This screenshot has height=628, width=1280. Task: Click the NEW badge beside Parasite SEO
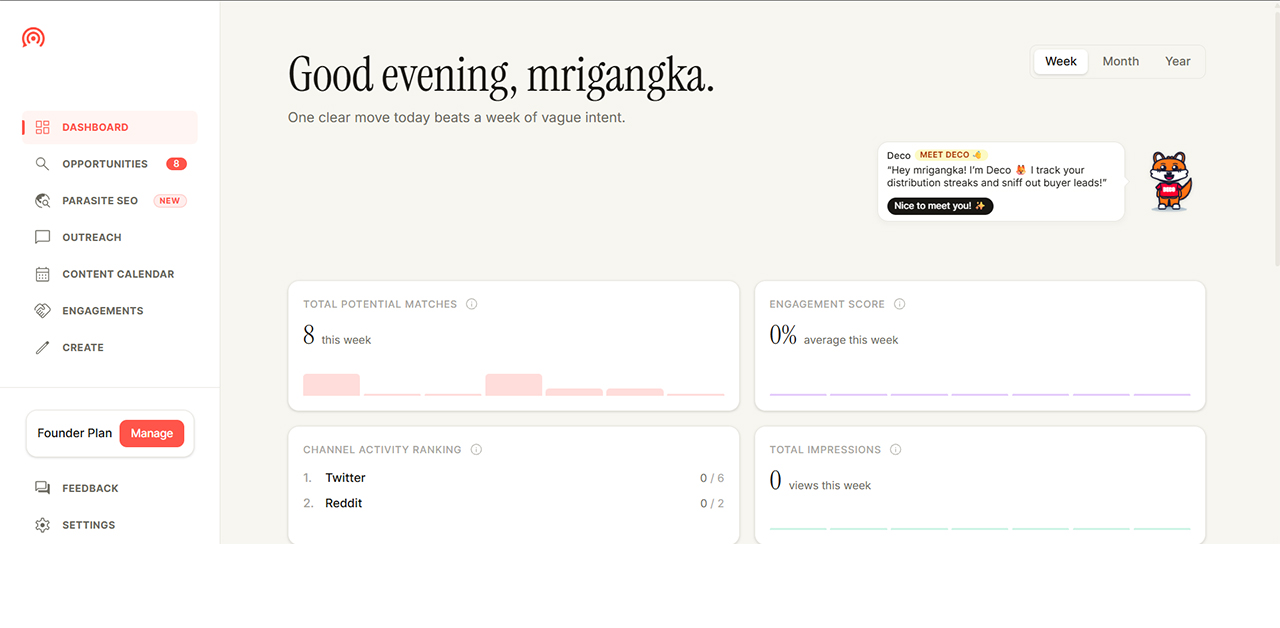[x=170, y=201]
